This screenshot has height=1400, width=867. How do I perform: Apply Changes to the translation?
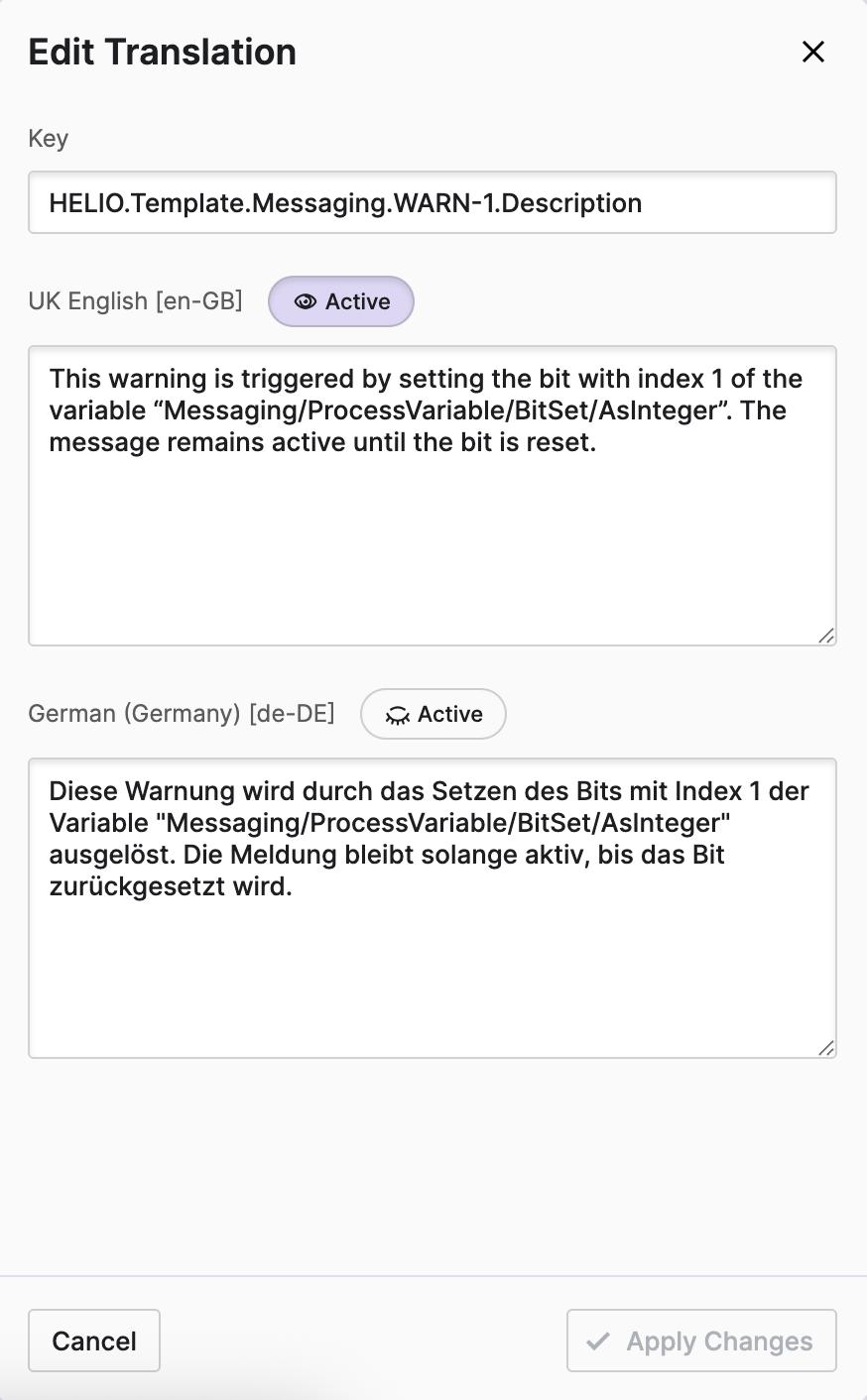tap(701, 1342)
